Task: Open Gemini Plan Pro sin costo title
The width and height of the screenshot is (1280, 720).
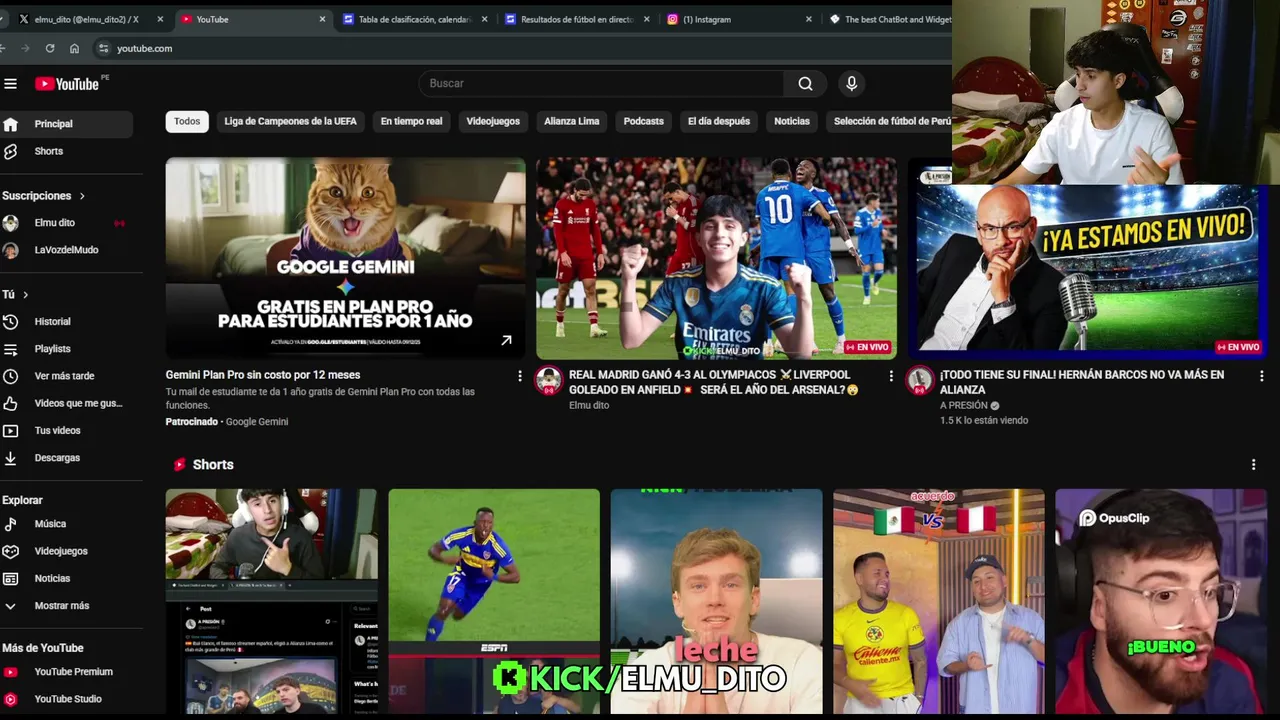Action: coord(263,375)
